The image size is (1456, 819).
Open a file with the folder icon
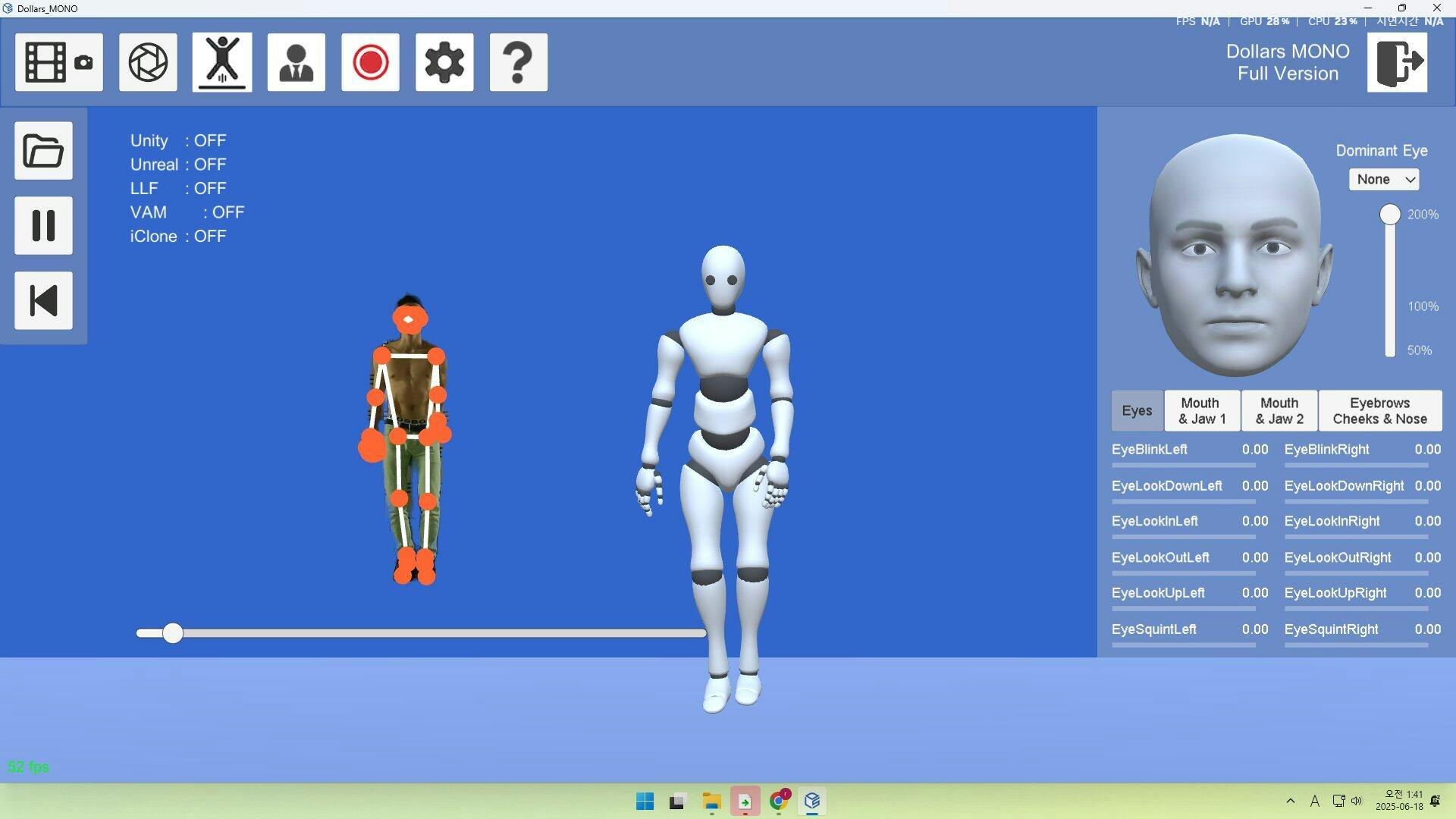click(x=43, y=151)
